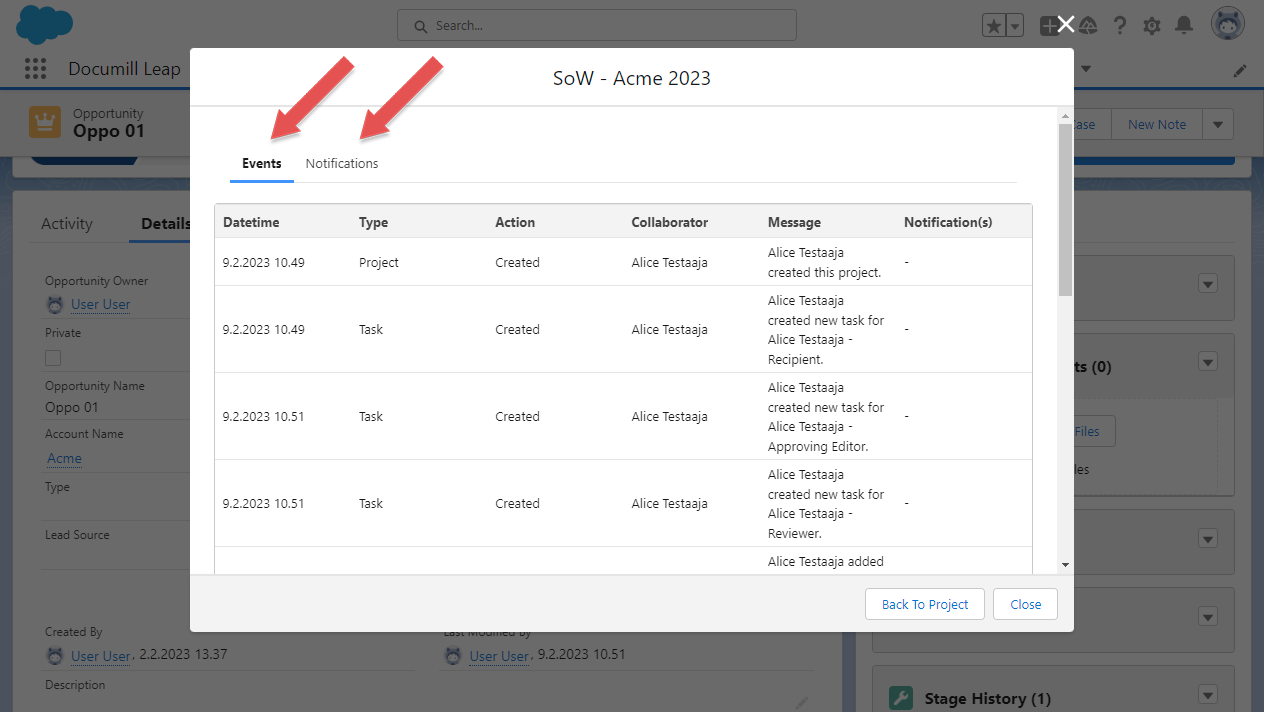
Task: Open the favorites list dropdown arrow
Action: (1015, 27)
